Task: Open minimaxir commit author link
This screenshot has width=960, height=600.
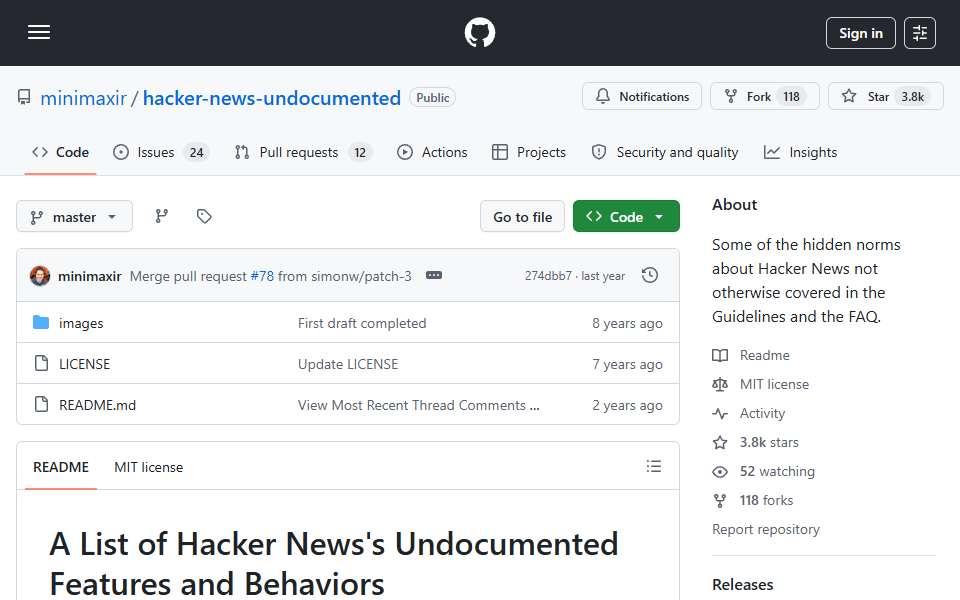Action: [x=89, y=276]
